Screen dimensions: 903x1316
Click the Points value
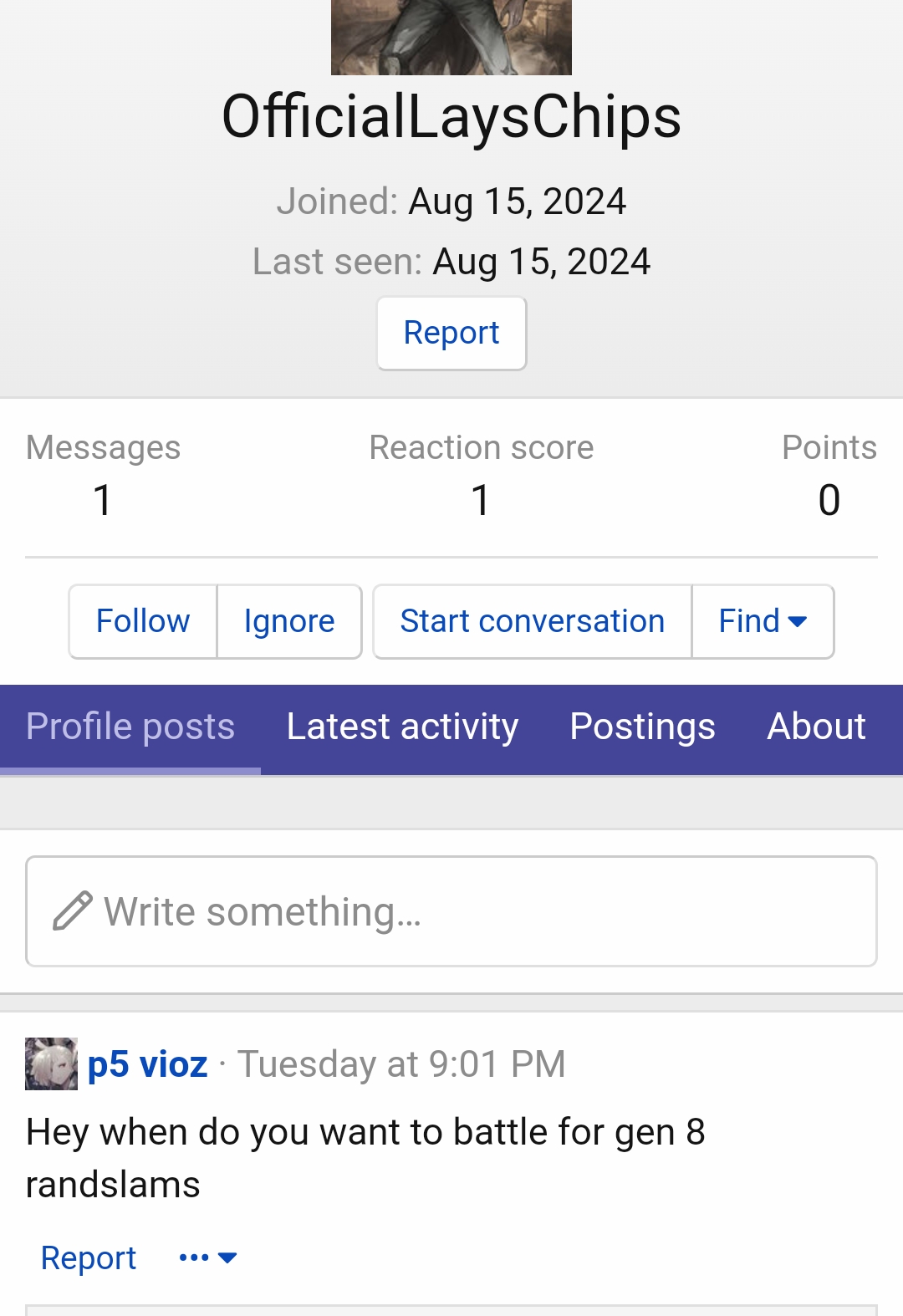point(829,500)
